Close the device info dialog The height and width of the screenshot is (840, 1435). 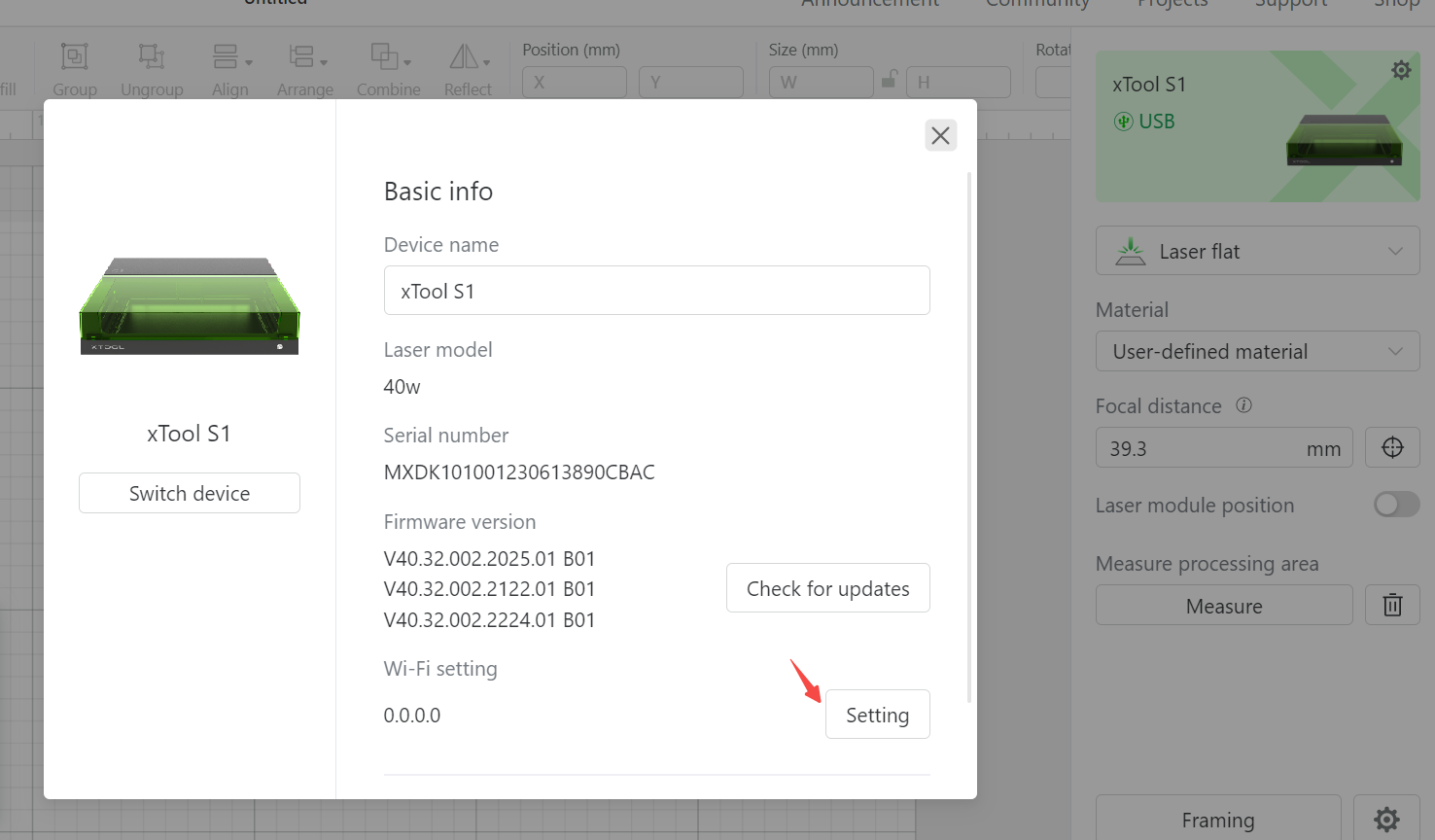[940, 135]
